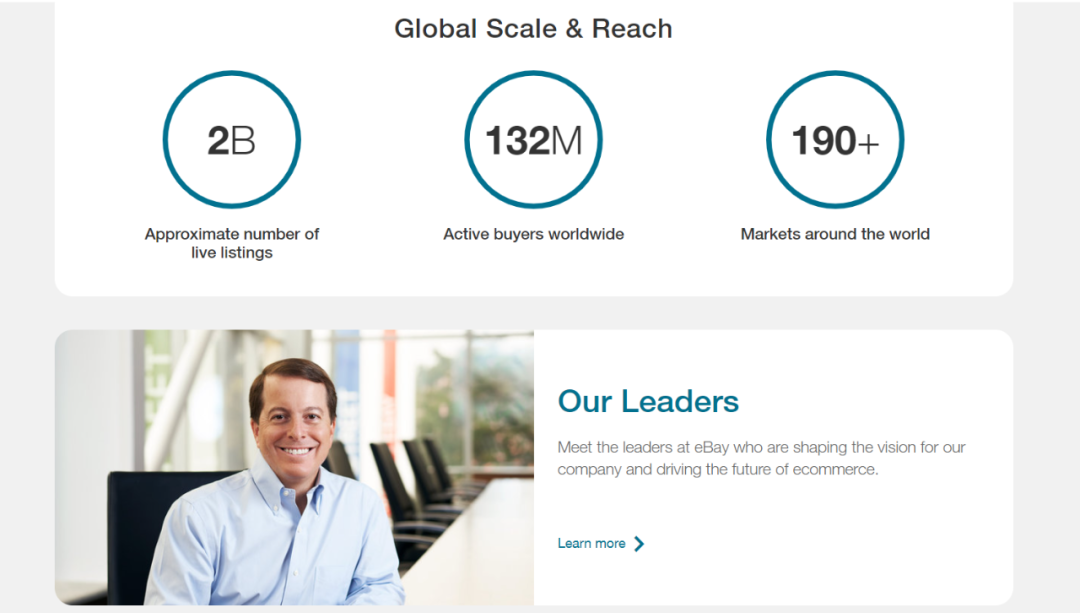Click the "Global Scale & Reach" heading
The height and width of the screenshot is (613, 1080).
point(533,29)
